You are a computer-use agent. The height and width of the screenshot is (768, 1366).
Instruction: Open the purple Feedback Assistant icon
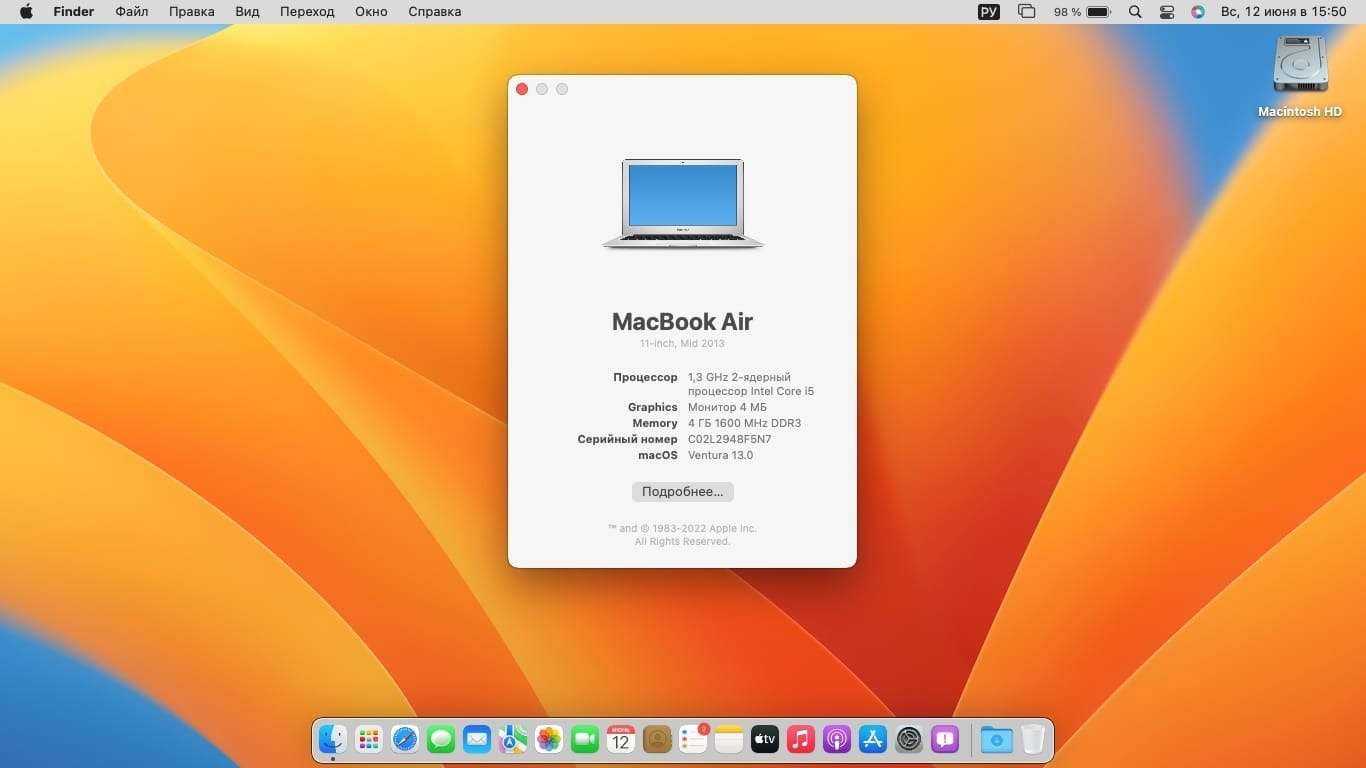point(945,739)
